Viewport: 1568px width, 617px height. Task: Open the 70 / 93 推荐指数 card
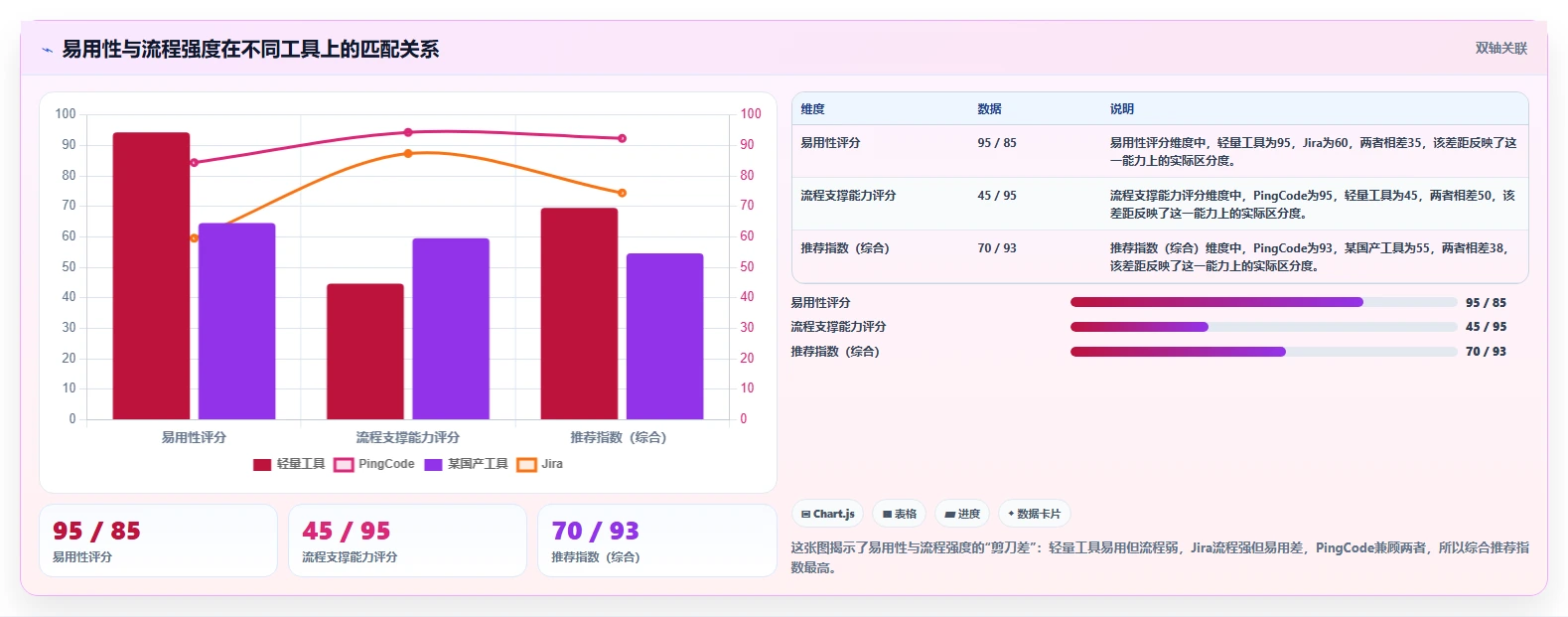[x=656, y=540]
